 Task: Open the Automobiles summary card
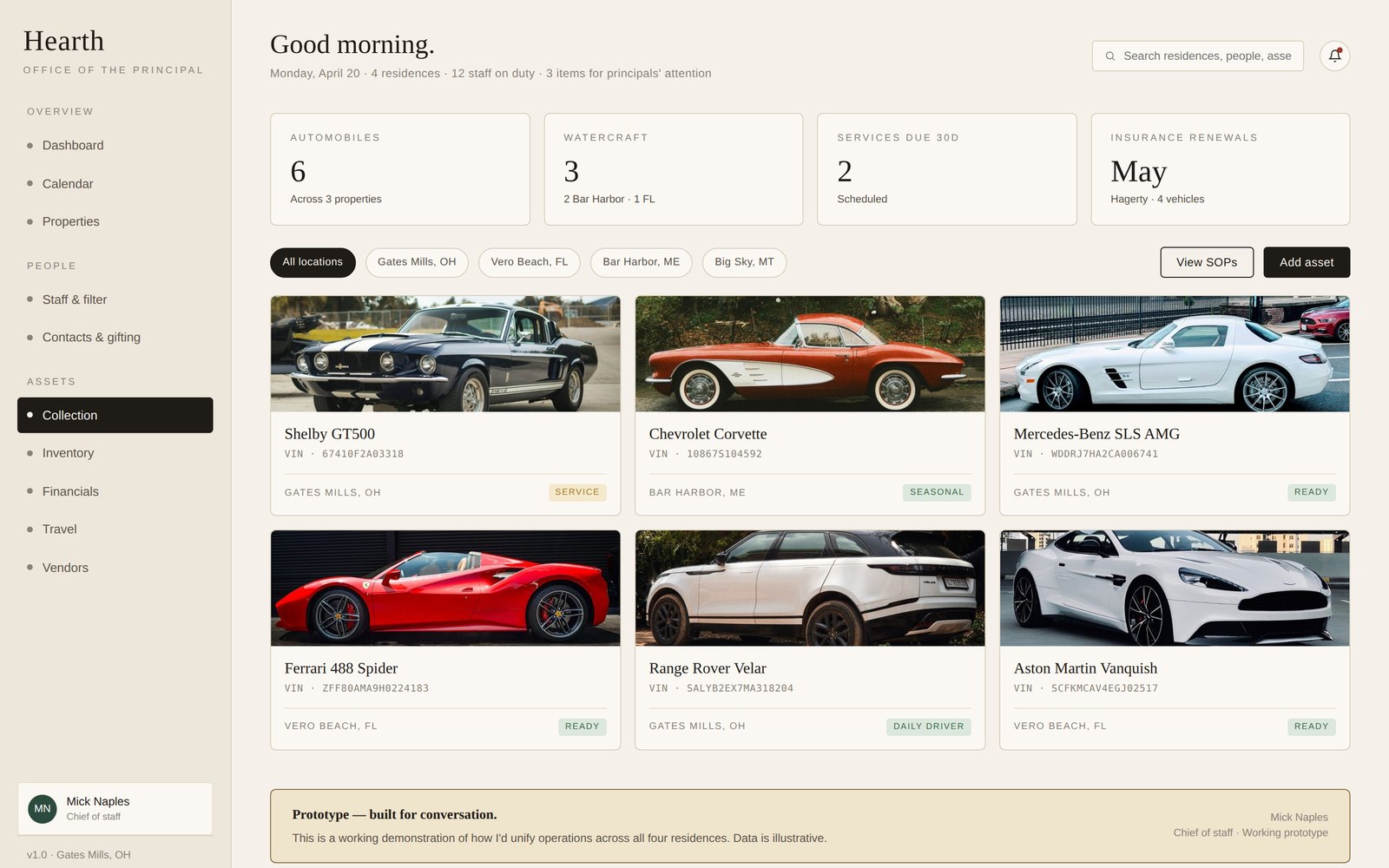tap(400, 169)
